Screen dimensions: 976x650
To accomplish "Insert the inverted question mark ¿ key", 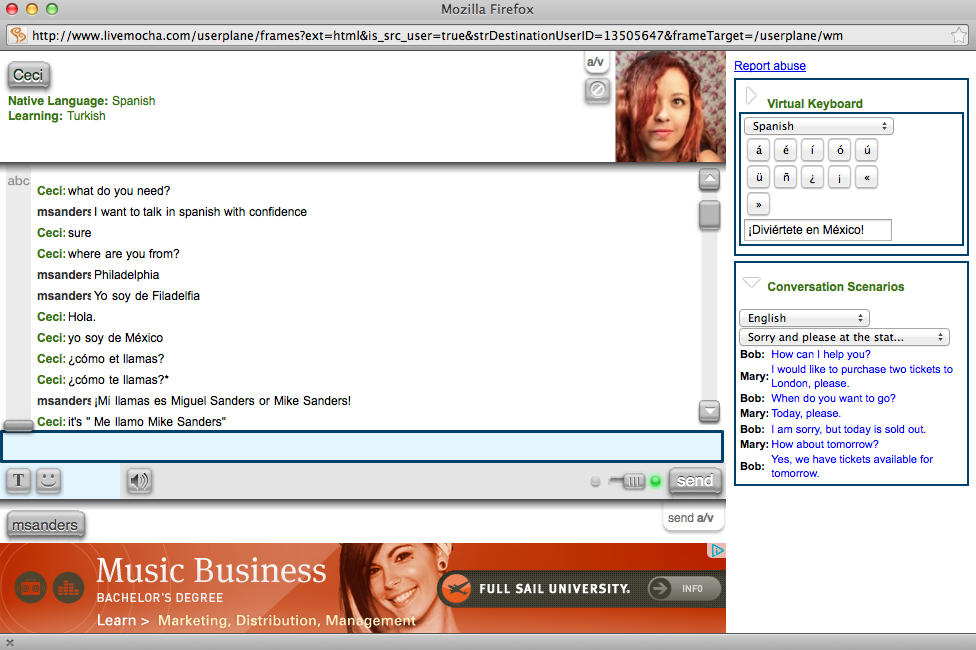I will [x=814, y=177].
